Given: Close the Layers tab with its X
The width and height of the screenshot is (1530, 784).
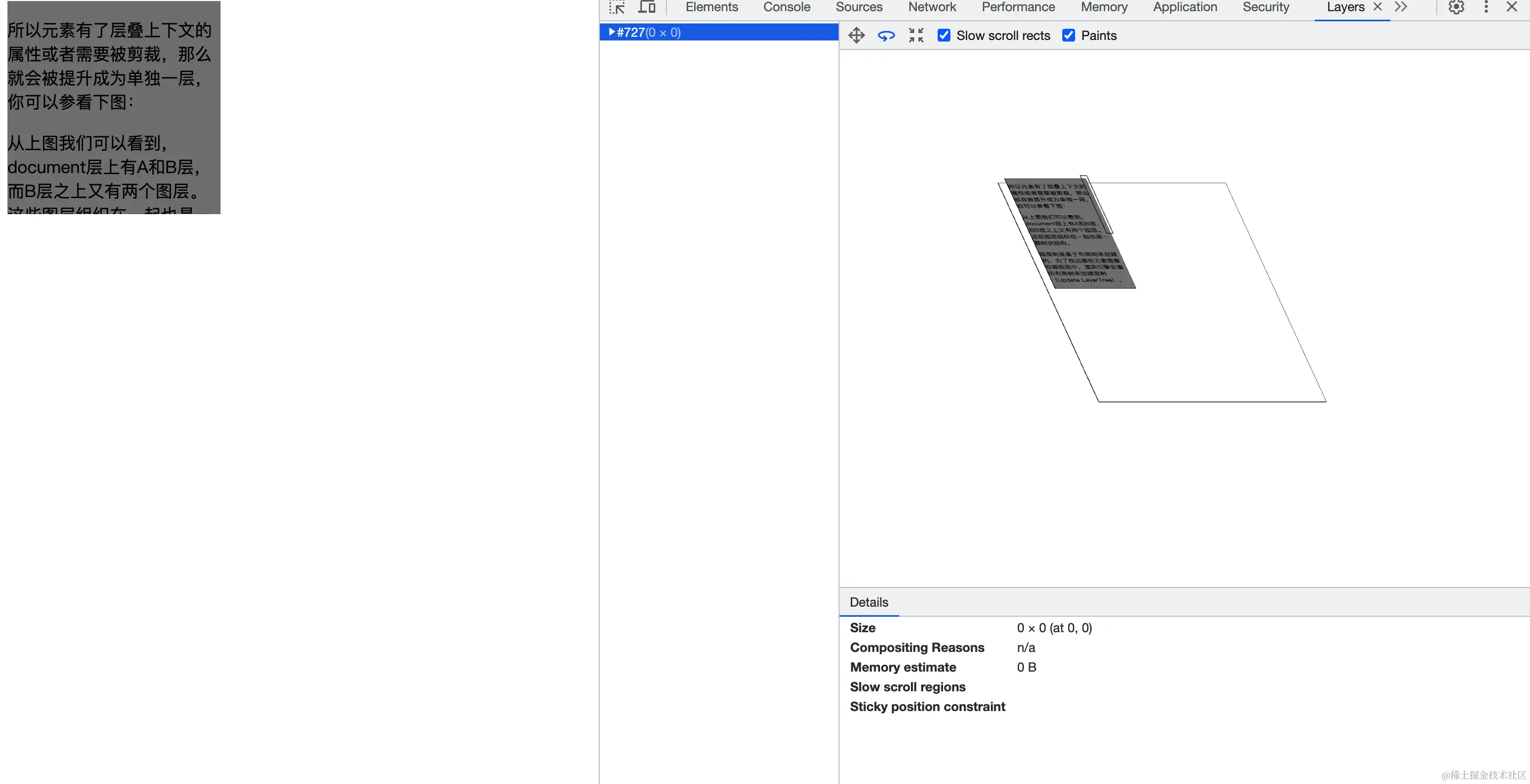Looking at the screenshot, I should coord(1378,7).
